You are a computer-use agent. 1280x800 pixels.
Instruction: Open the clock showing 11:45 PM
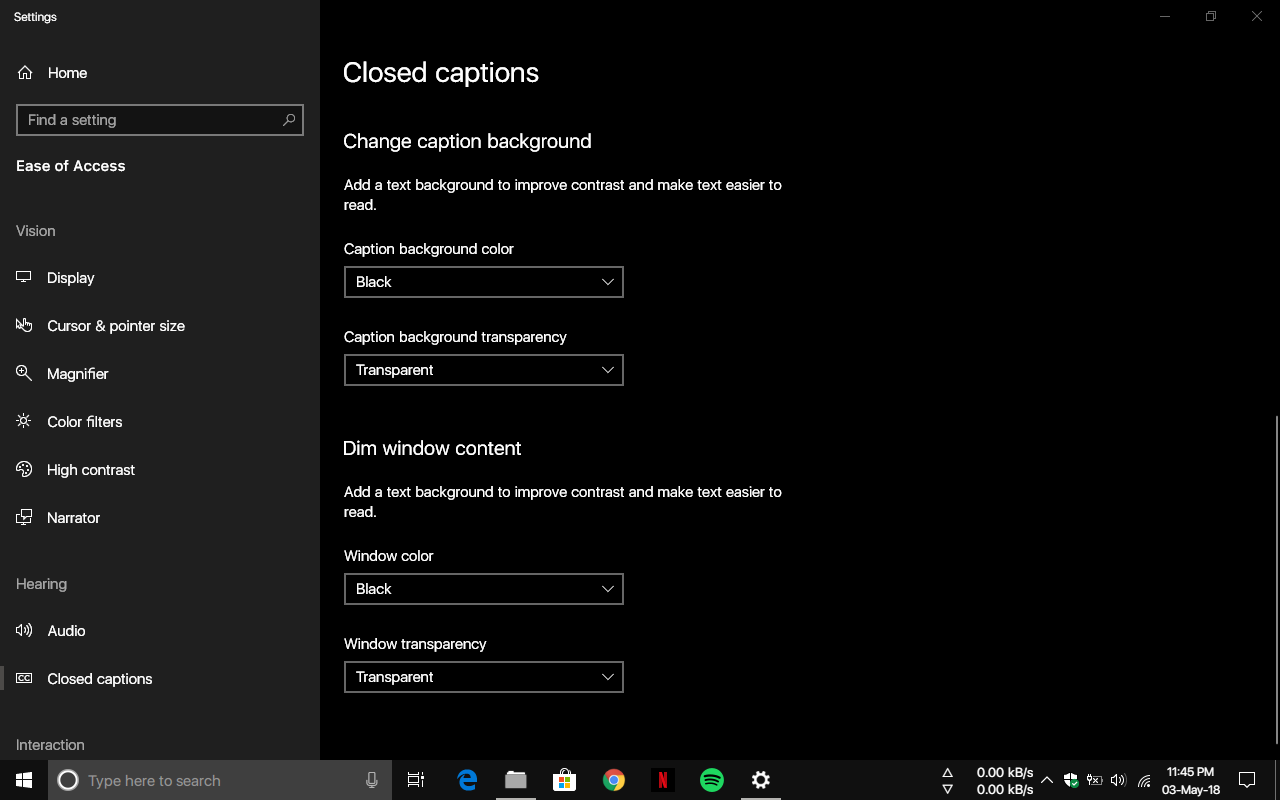pyautogui.click(x=1191, y=780)
